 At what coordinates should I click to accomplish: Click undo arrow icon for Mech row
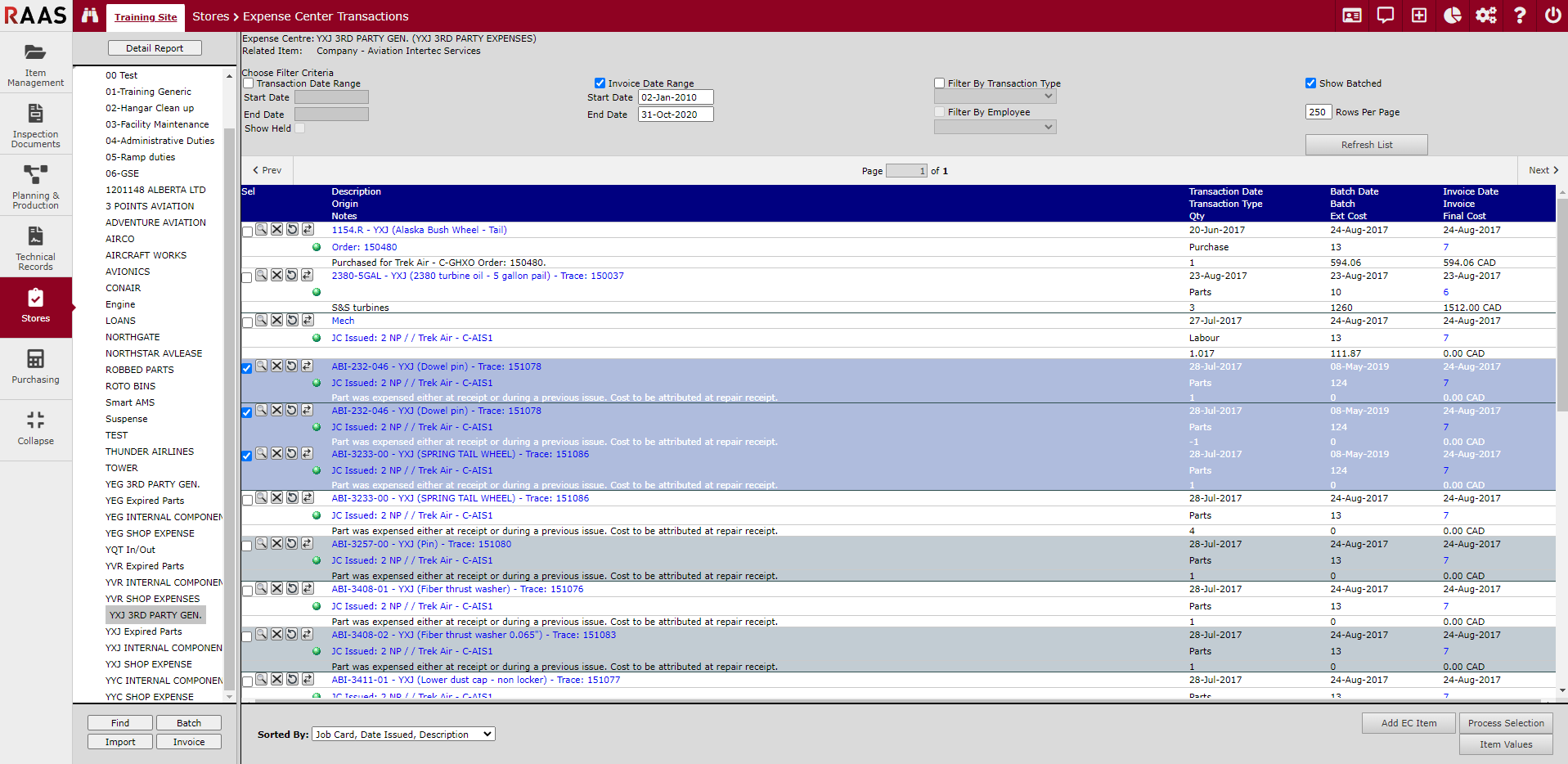click(292, 321)
